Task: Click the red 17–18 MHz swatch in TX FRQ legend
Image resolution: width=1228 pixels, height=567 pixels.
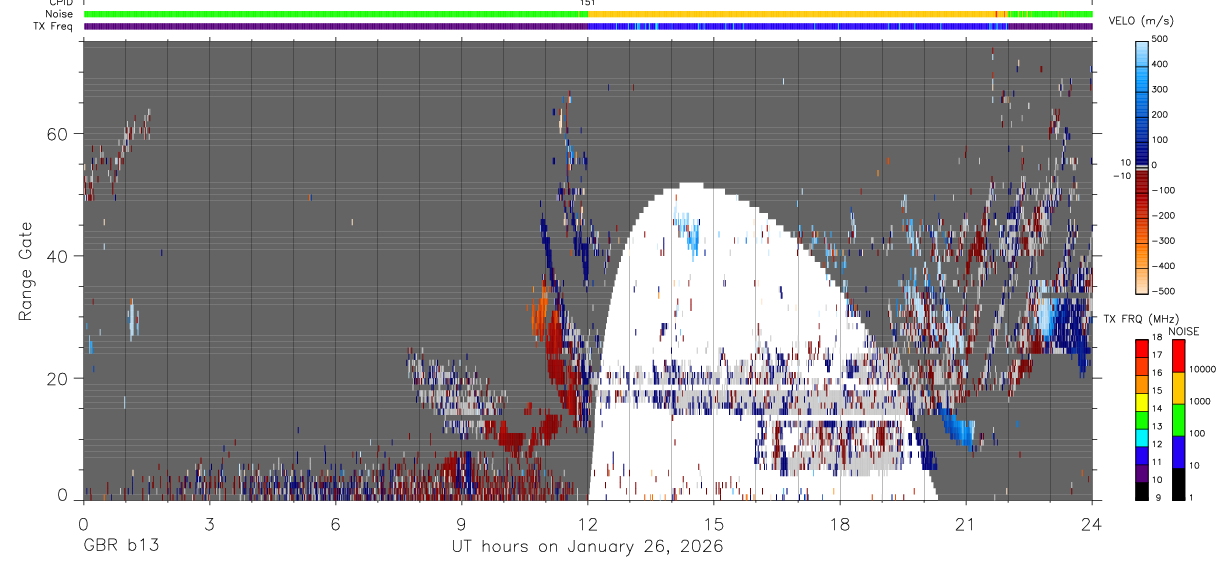Action: pyautogui.click(x=1142, y=348)
